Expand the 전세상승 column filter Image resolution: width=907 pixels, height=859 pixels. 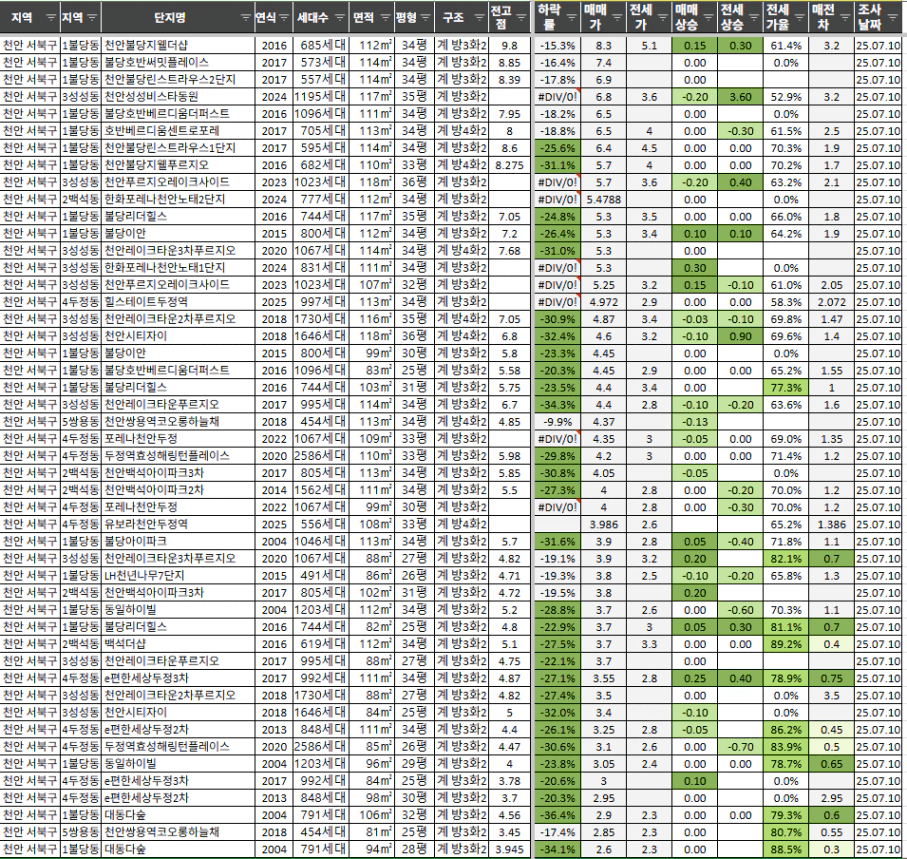point(754,18)
